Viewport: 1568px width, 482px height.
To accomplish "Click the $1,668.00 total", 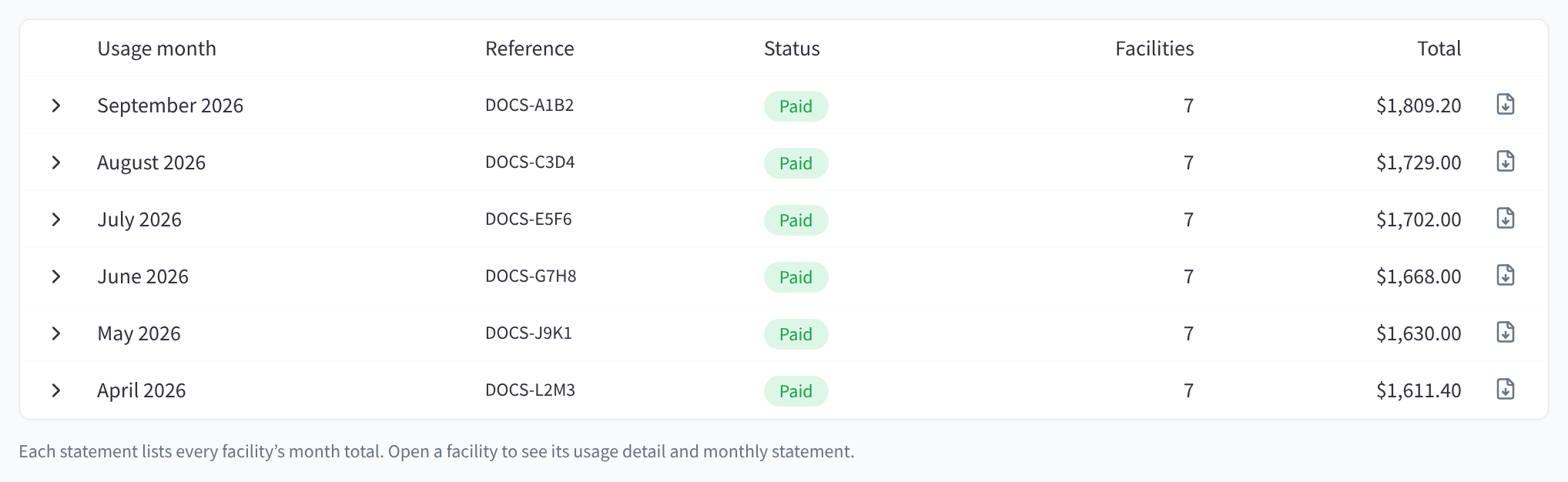I will [1419, 276].
